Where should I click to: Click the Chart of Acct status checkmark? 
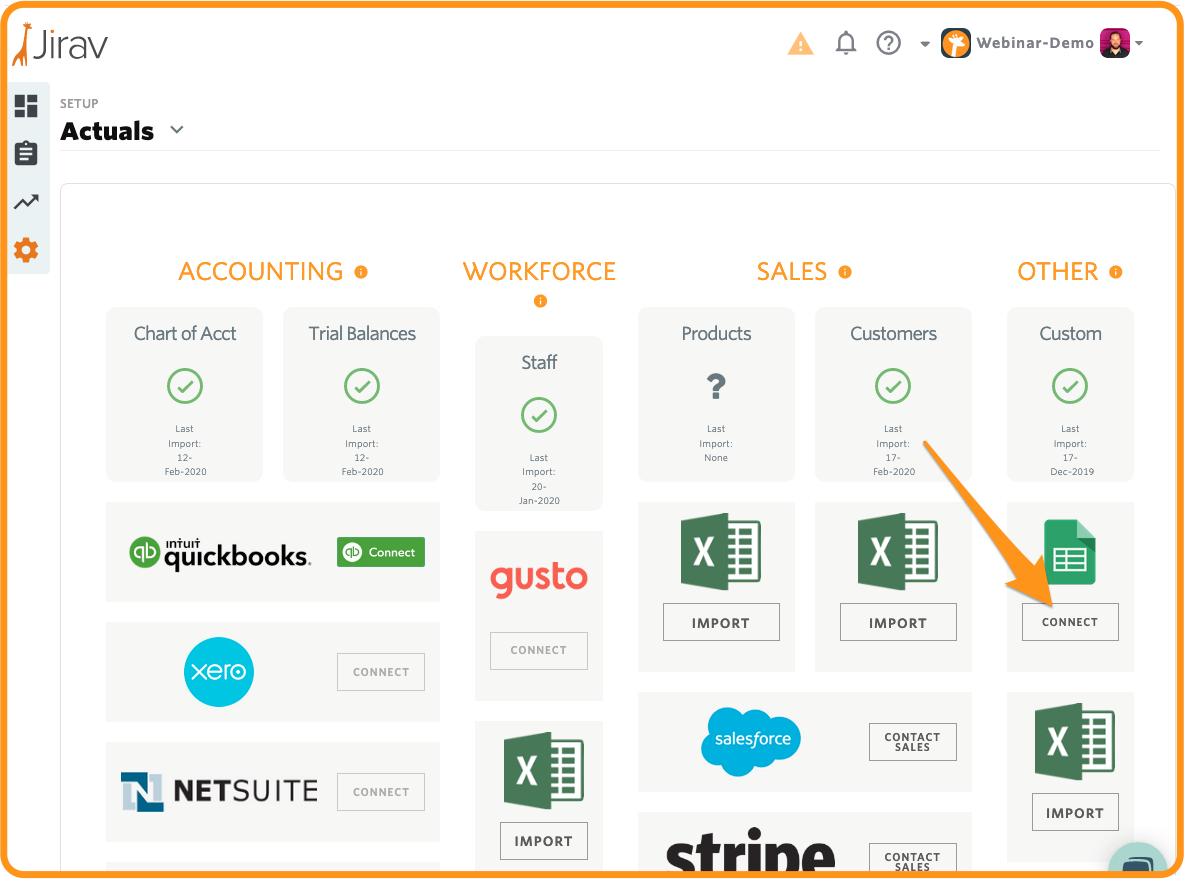[x=185, y=387]
